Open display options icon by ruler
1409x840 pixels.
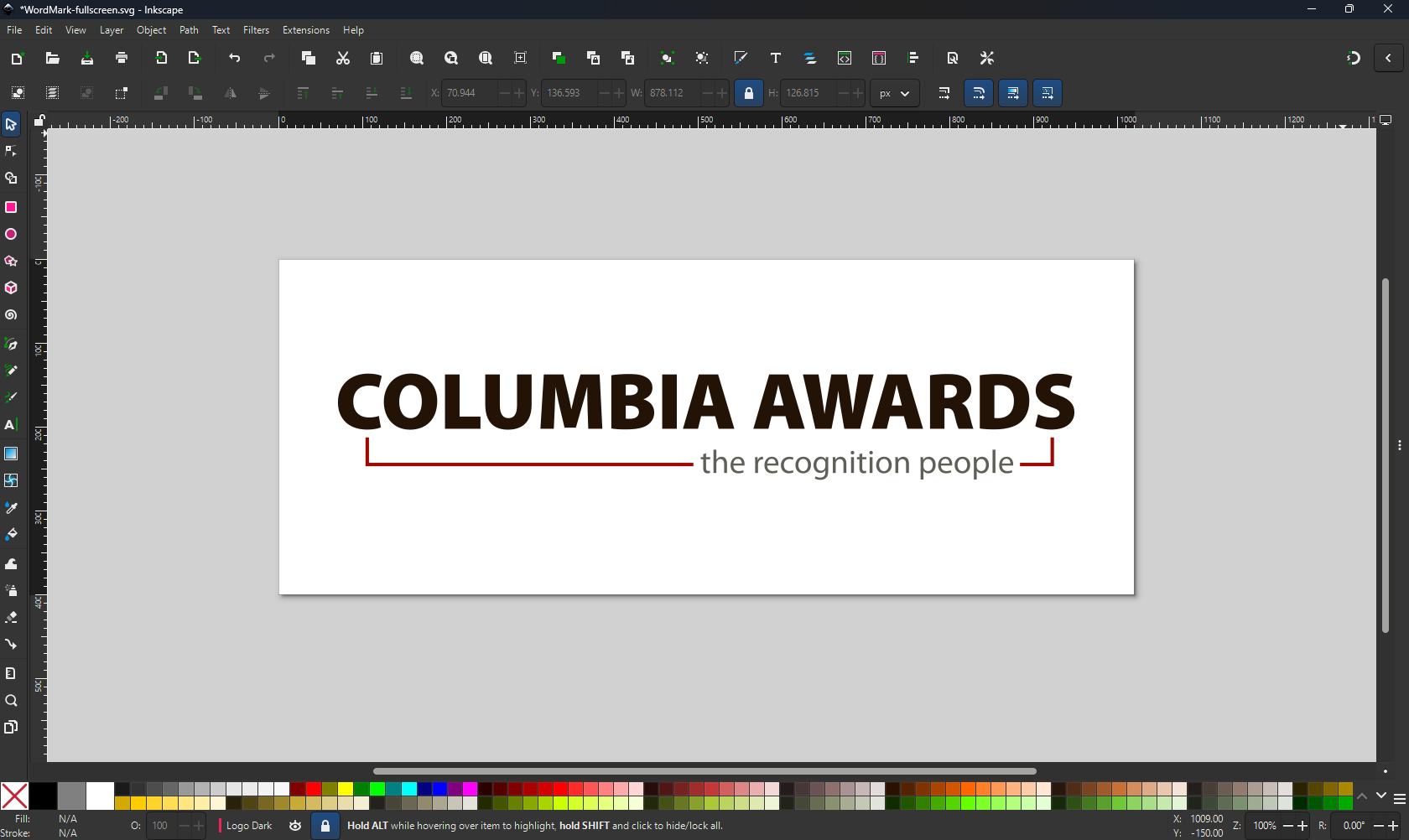click(x=1386, y=121)
